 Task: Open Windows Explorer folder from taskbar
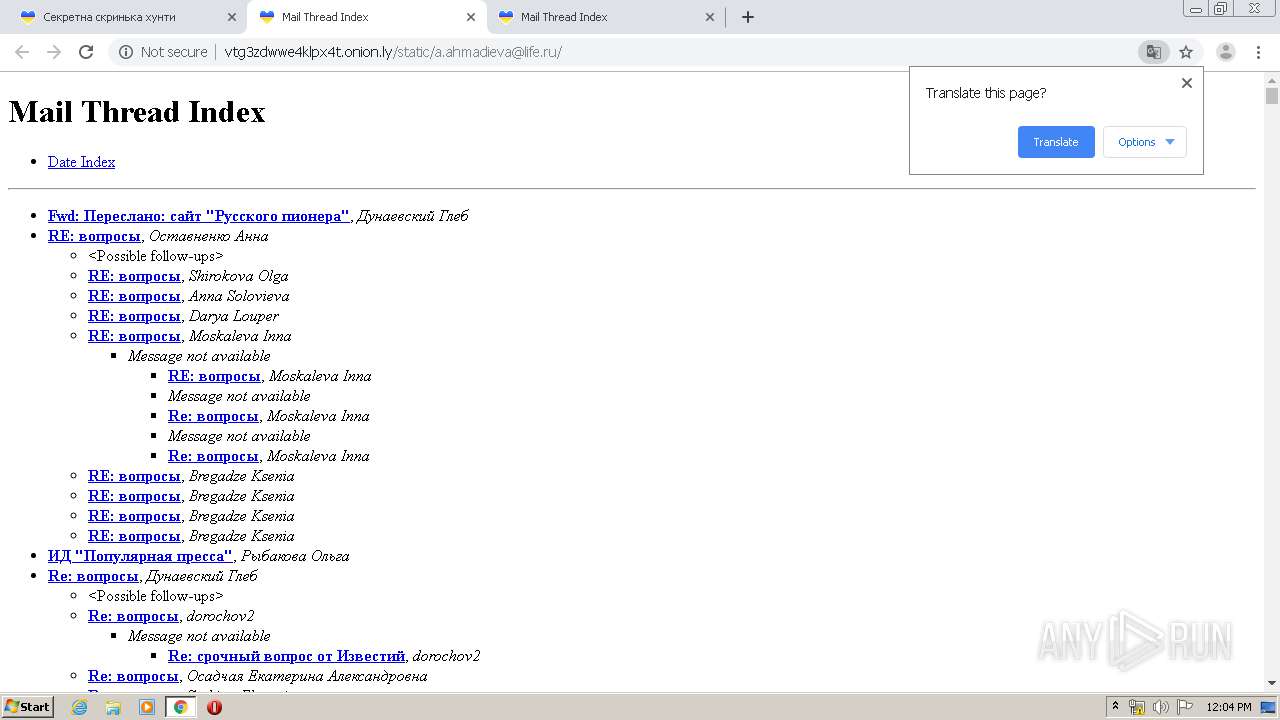pos(113,707)
